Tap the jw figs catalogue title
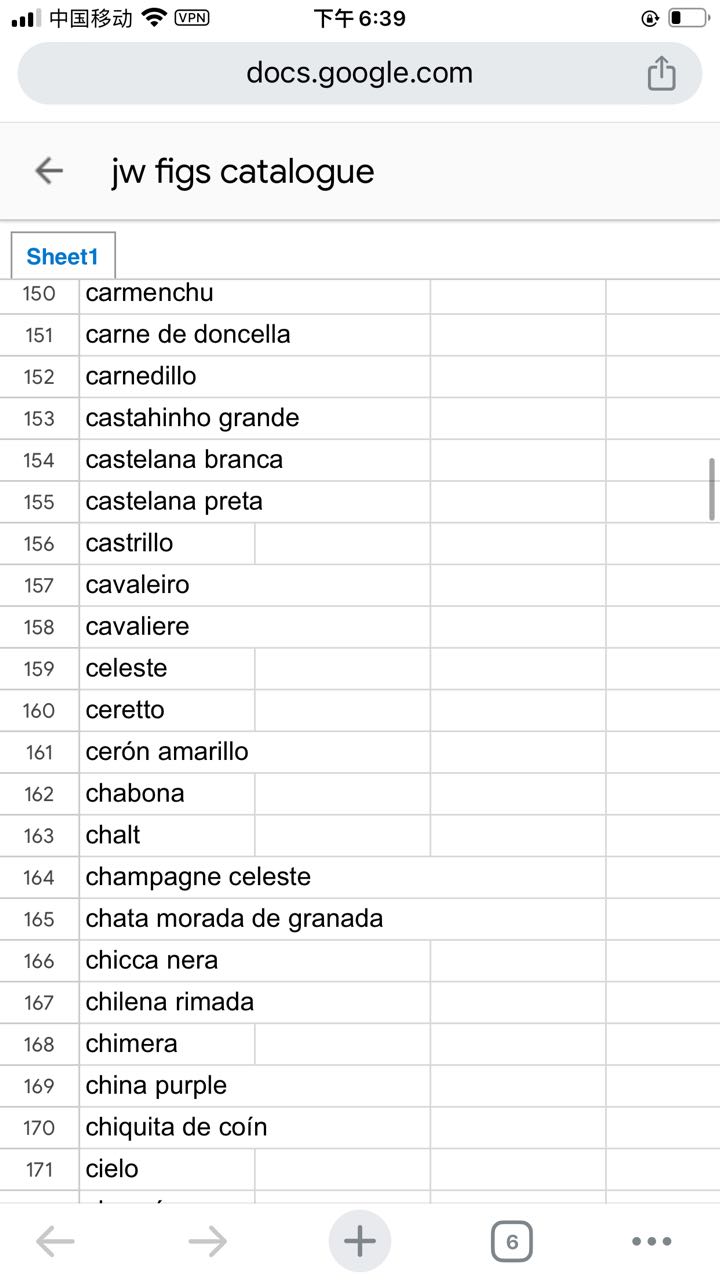Viewport: 720px width, 1280px height. 243,171
